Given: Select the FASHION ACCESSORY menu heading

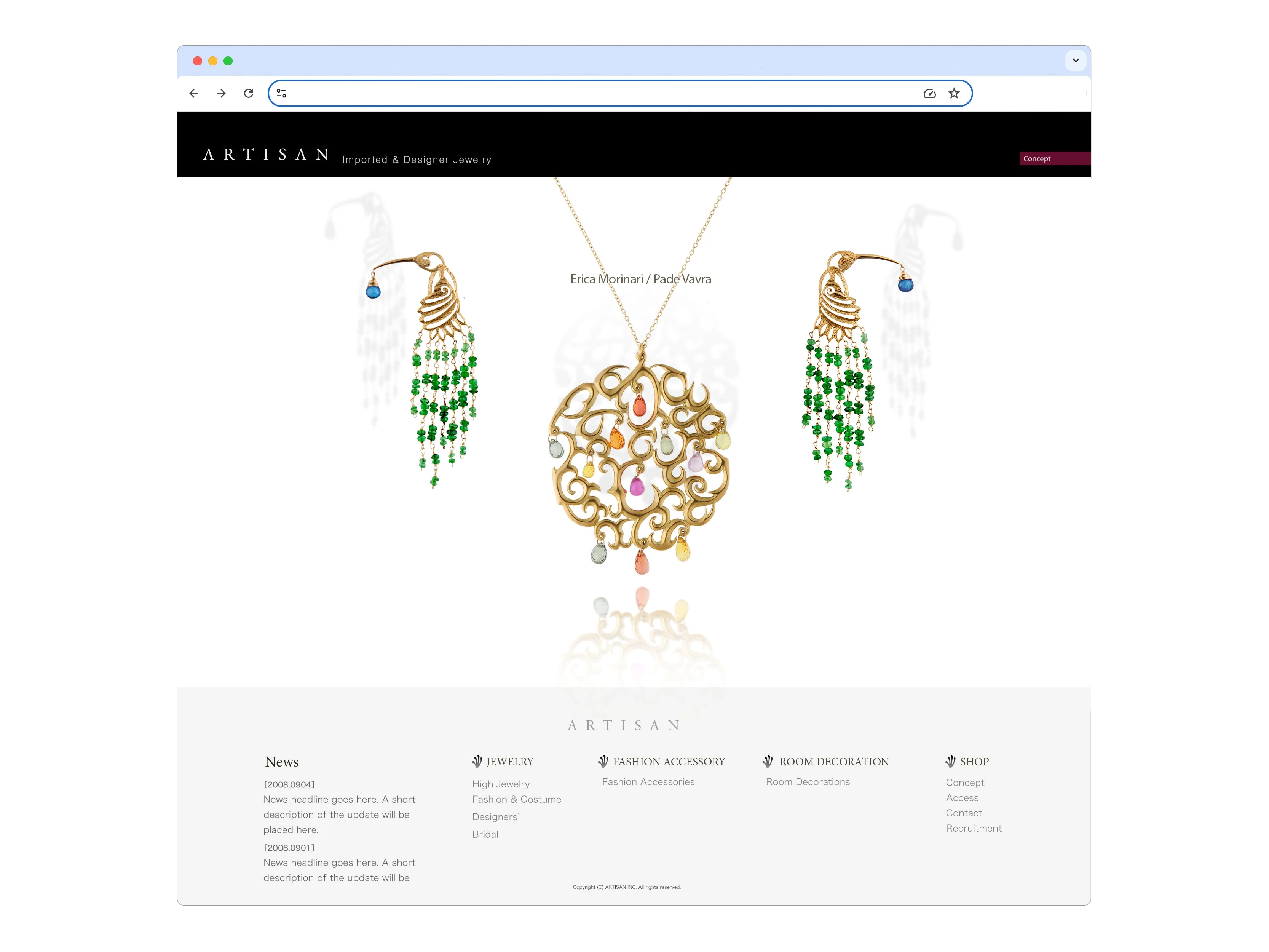Looking at the screenshot, I should (x=669, y=762).
